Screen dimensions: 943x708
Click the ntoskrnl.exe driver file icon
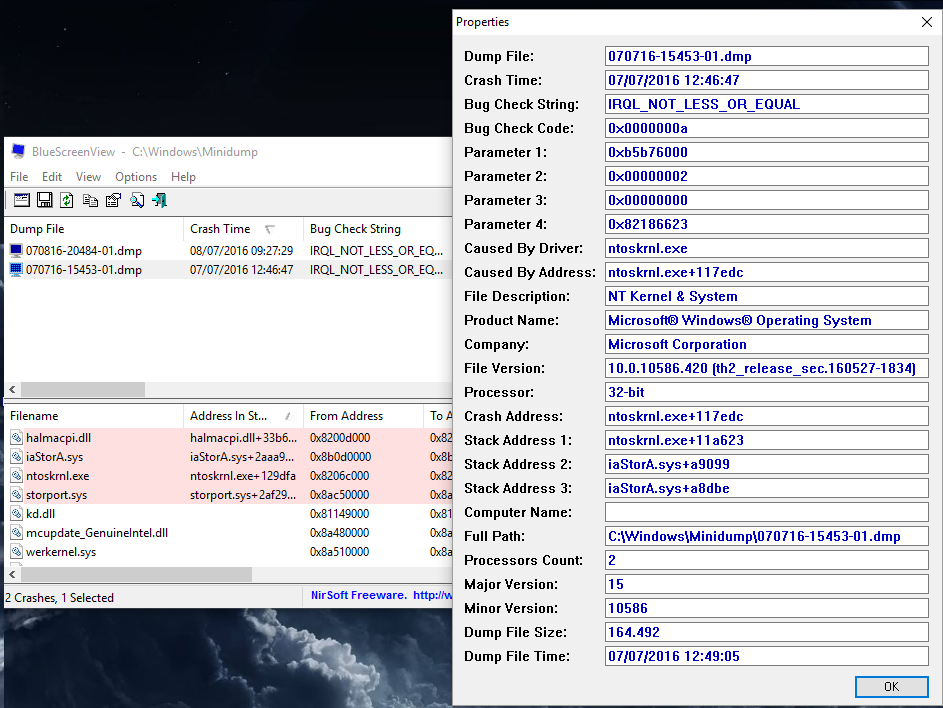coord(16,476)
